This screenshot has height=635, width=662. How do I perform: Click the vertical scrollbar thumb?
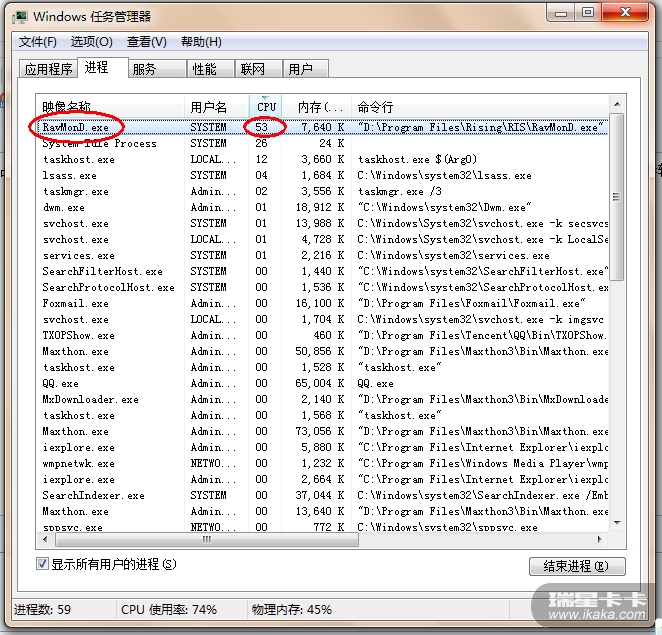[617, 197]
